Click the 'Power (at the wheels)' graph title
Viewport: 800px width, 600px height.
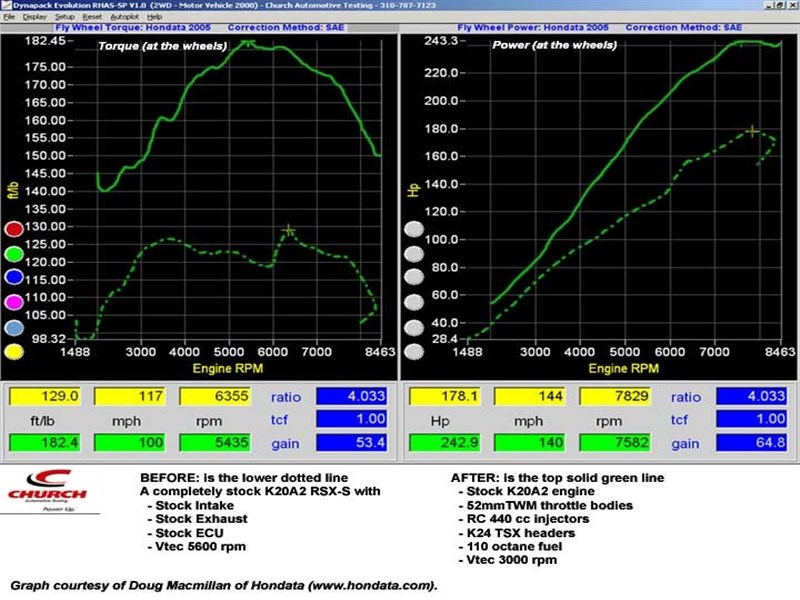click(555, 45)
